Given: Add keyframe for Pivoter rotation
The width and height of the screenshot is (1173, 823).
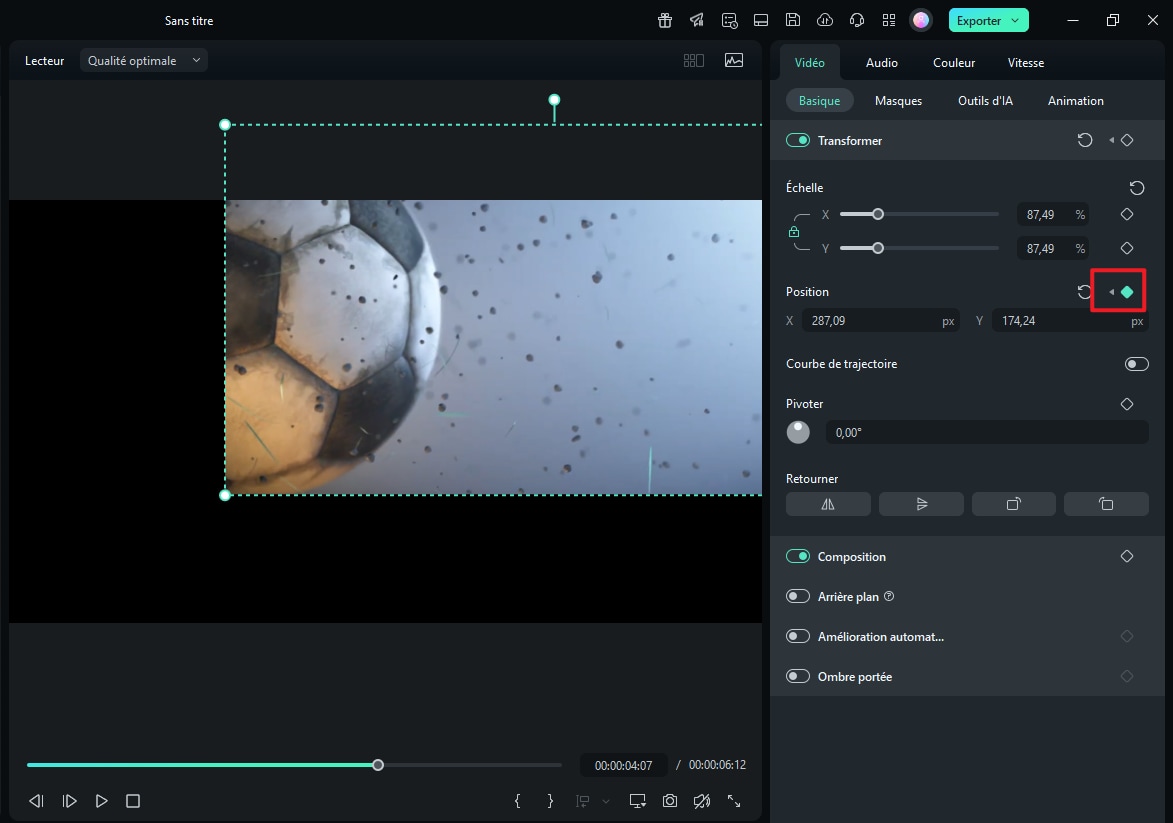Looking at the screenshot, I should point(1127,404).
